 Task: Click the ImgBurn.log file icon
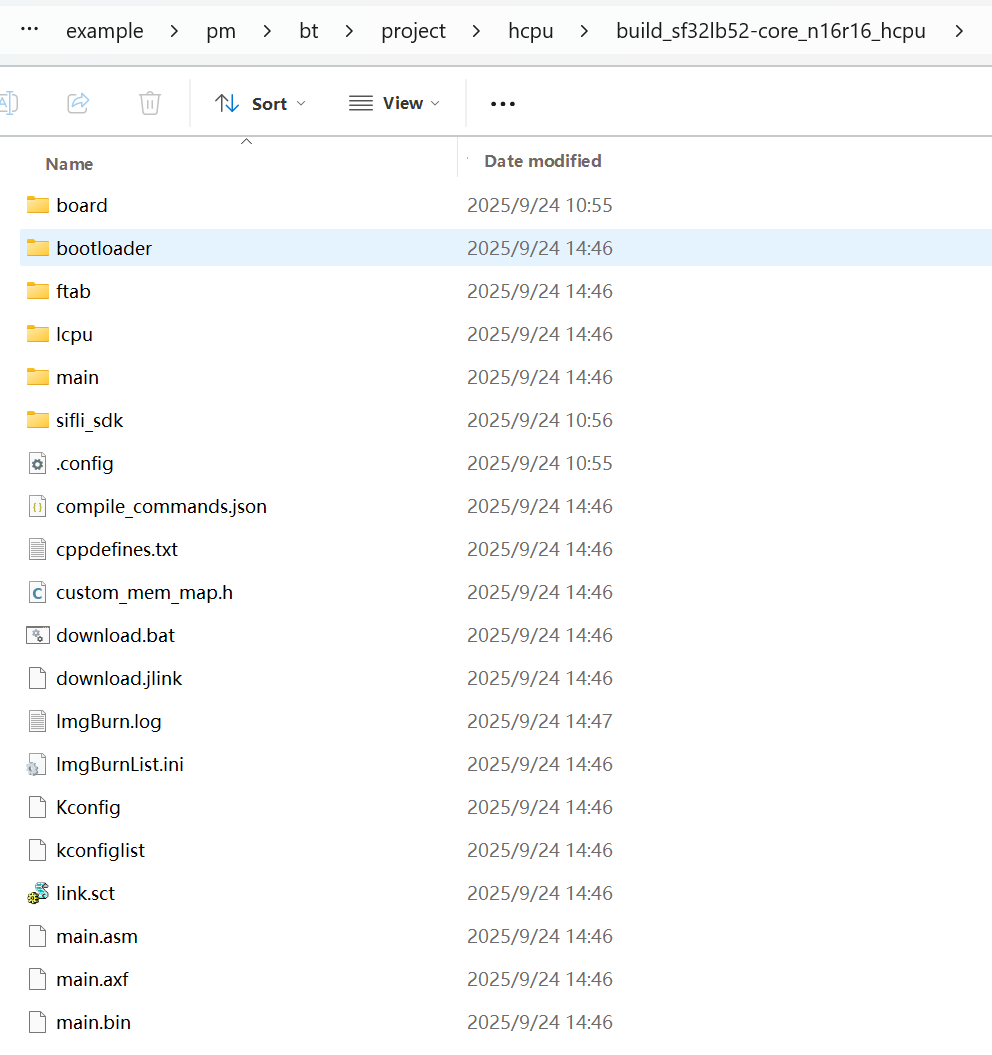coord(38,721)
